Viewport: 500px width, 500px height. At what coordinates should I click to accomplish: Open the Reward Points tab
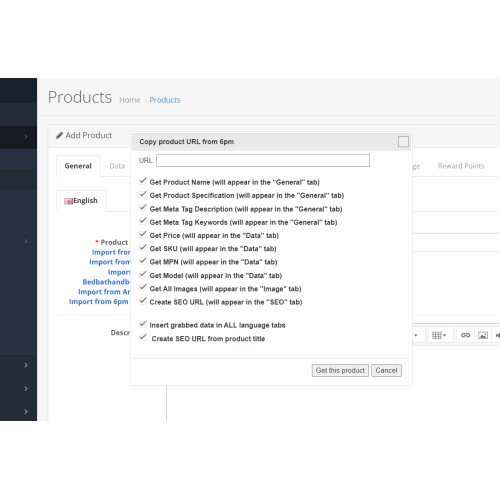point(461,166)
